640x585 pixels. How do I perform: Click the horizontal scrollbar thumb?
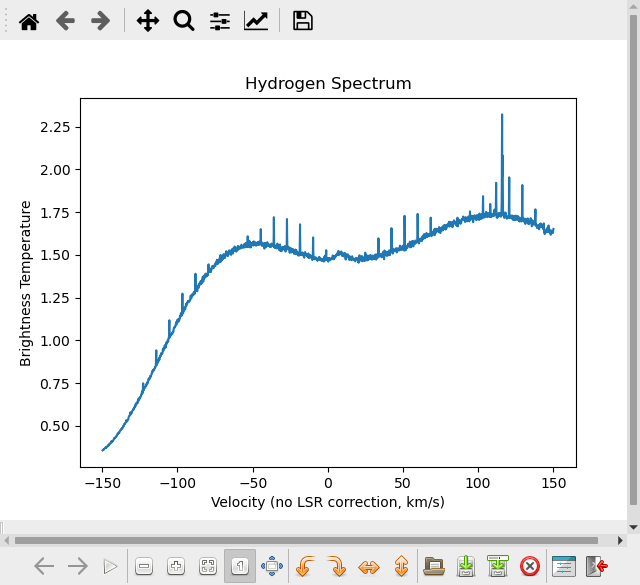click(x=306, y=541)
